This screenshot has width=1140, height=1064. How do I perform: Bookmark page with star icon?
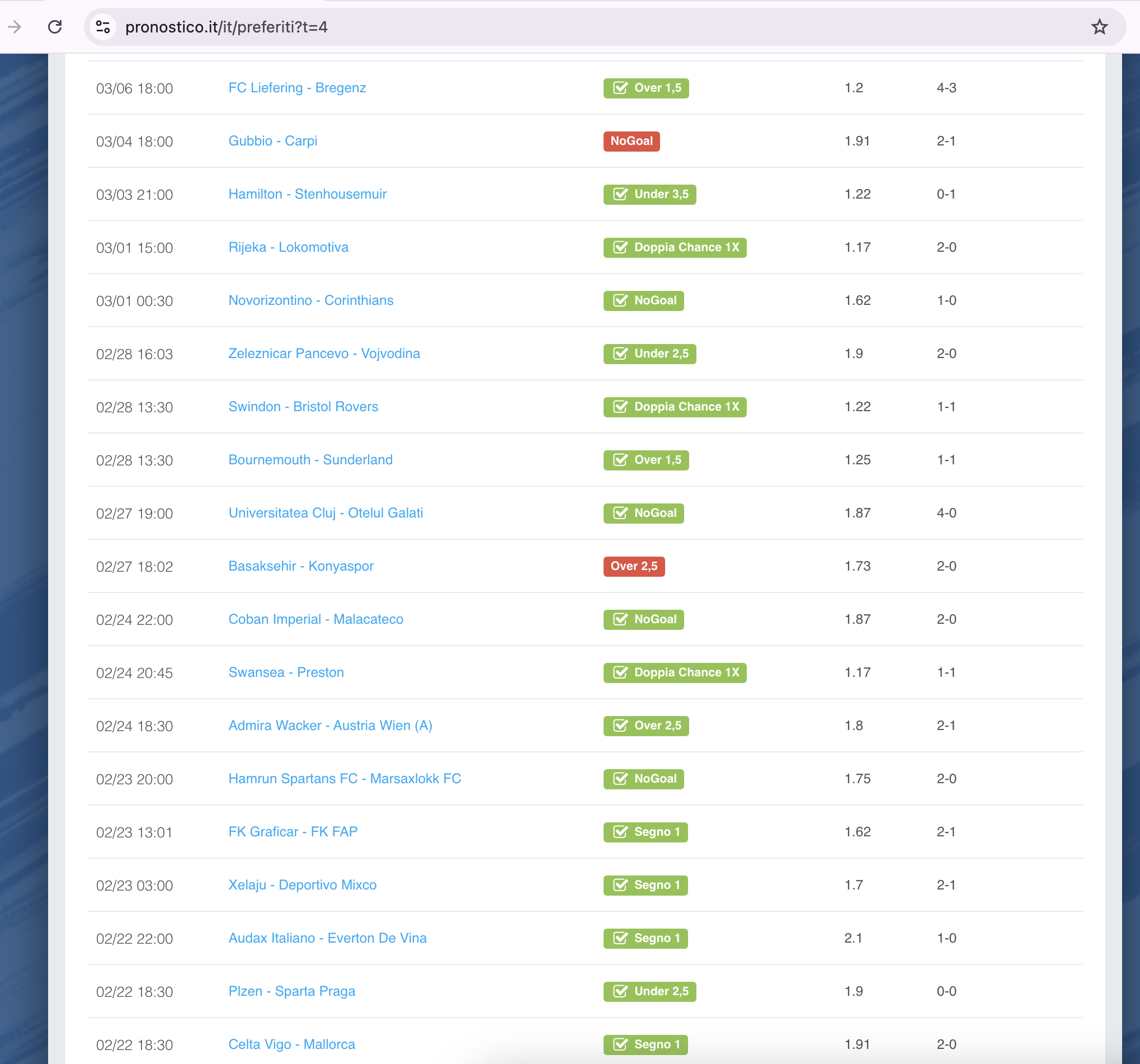1099,27
